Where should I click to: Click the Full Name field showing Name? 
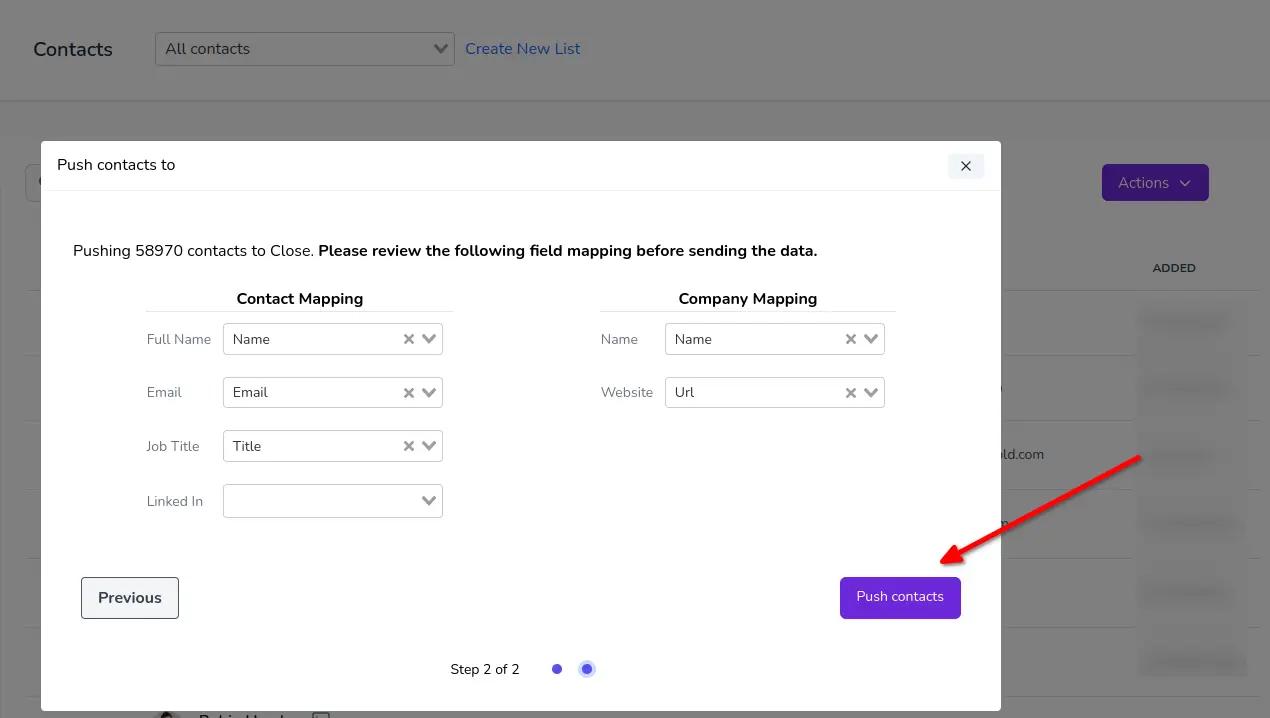tap(332, 339)
